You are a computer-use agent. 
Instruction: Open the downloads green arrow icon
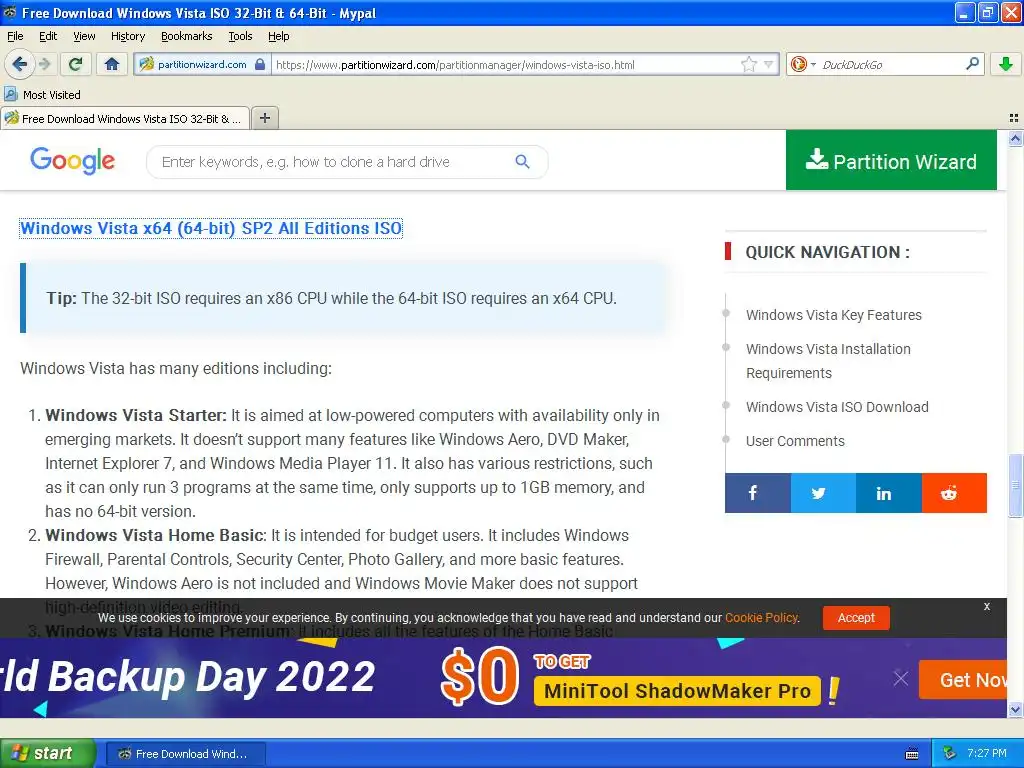coord(1006,64)
